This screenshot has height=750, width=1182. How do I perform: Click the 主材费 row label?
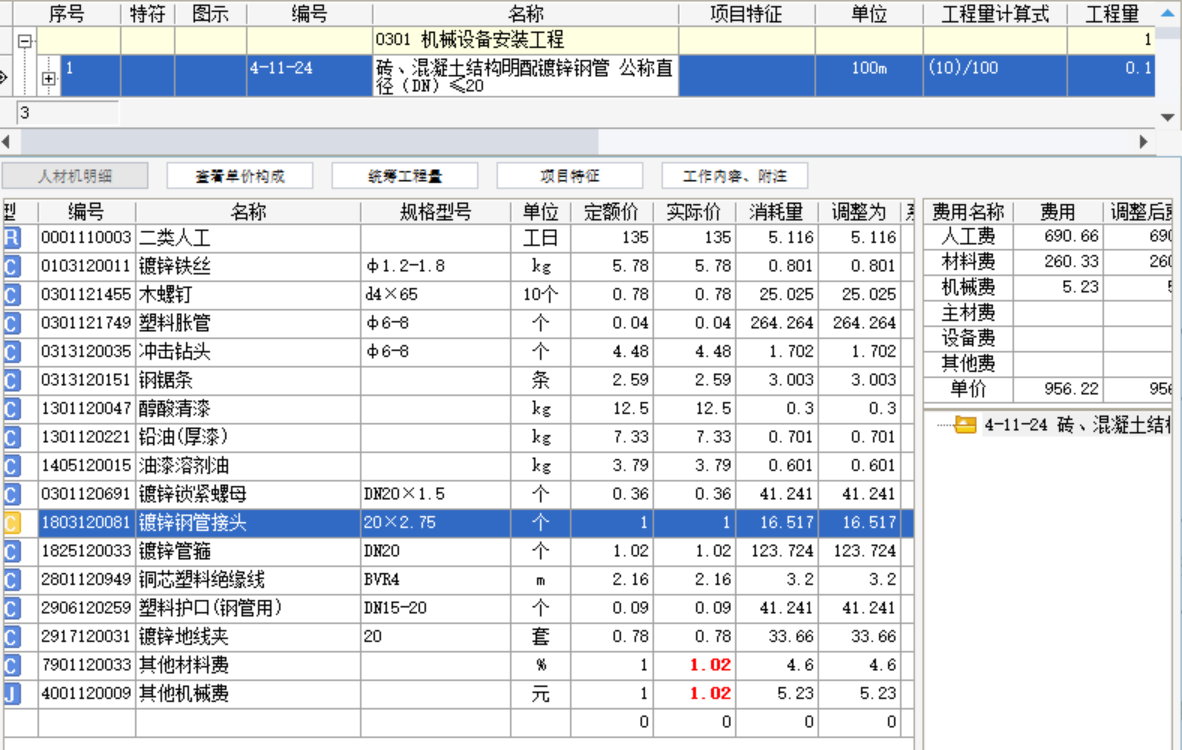tap(968, 313)
